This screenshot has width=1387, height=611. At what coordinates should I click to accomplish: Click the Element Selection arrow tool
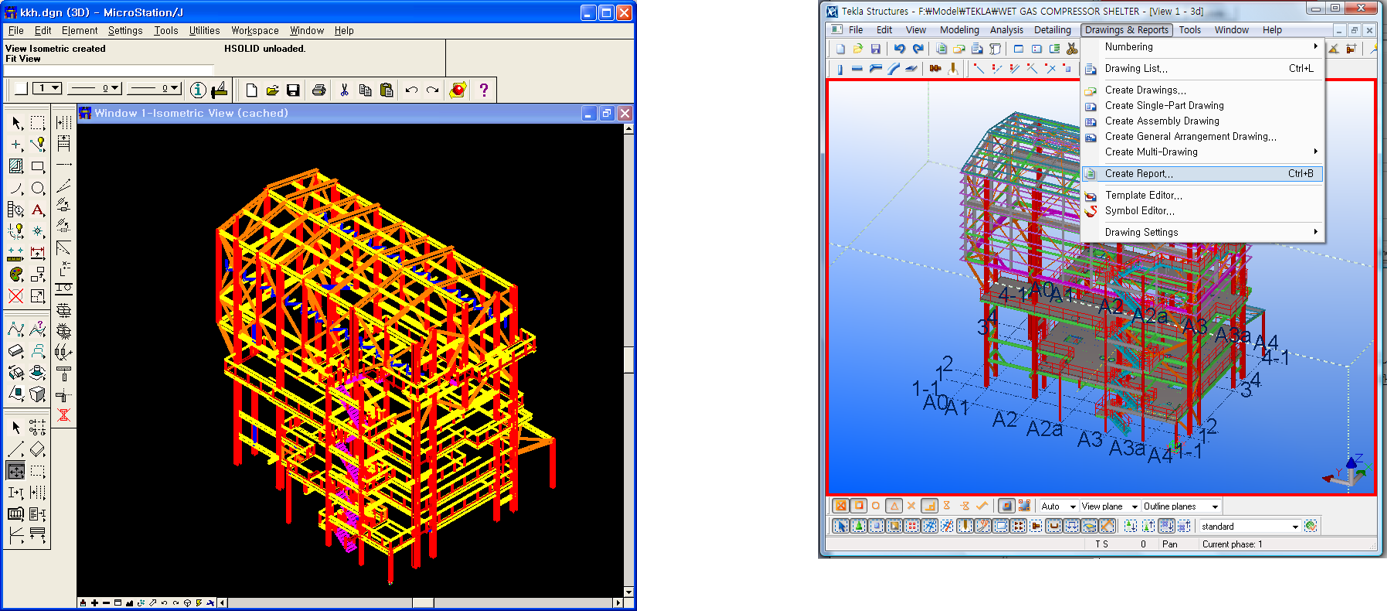click(17, 123)
